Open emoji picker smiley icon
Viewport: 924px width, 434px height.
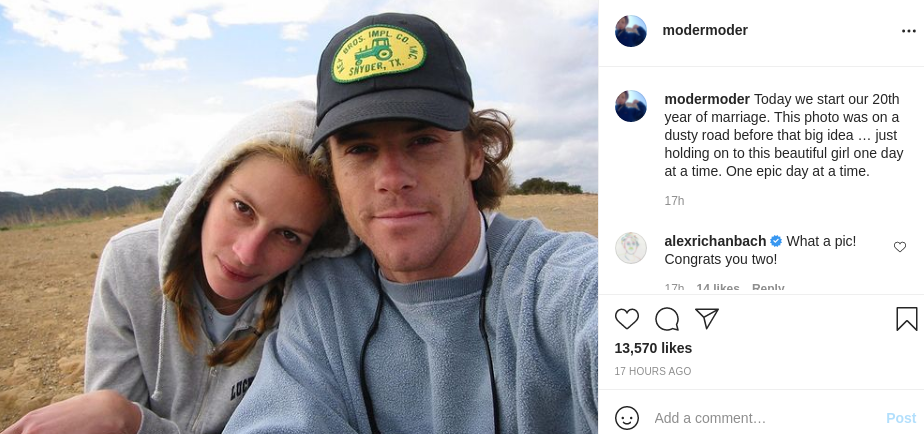tap(626, 418)
